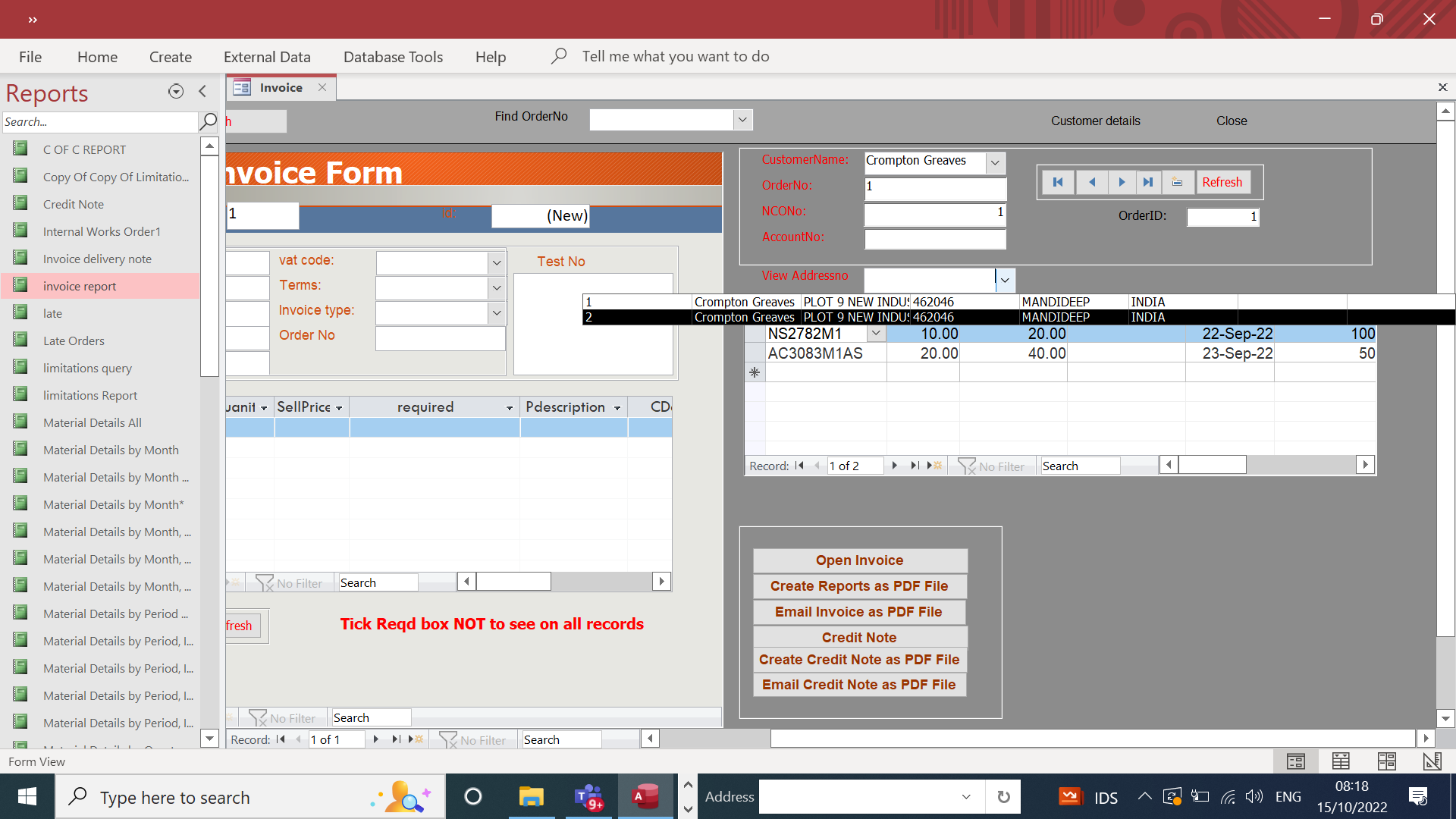Select the invoice delivery note report
Screen dimensions: 1456x819
coord(97,259)
